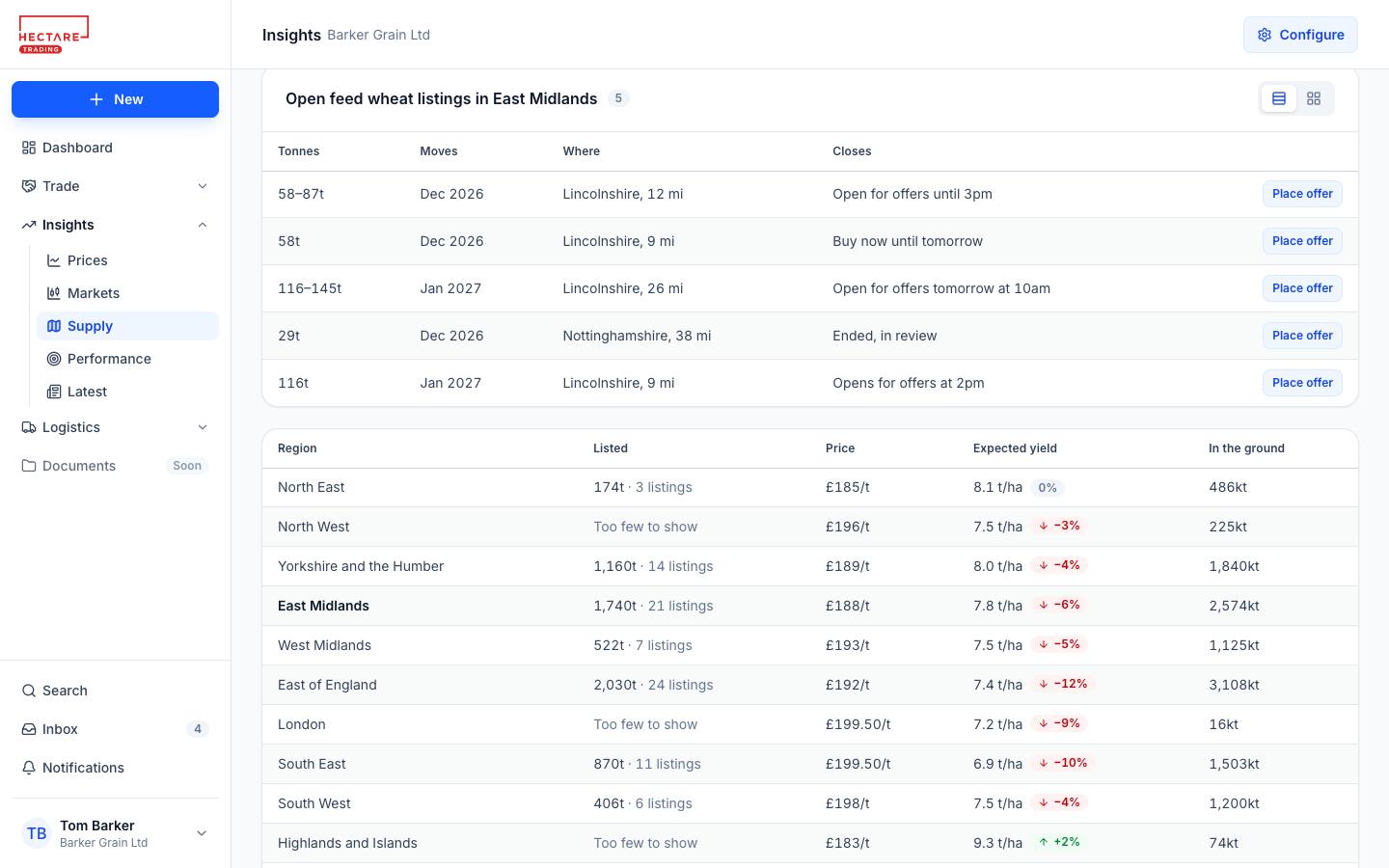Expand the Trade menu chevron
The image size is (1389, 868).
point(203,186)
